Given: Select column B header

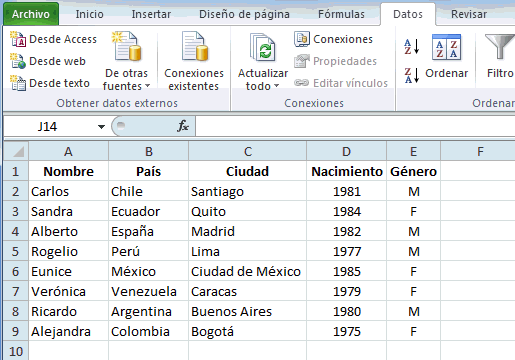Looking at the screenshot, I should (x=149, y=151).
